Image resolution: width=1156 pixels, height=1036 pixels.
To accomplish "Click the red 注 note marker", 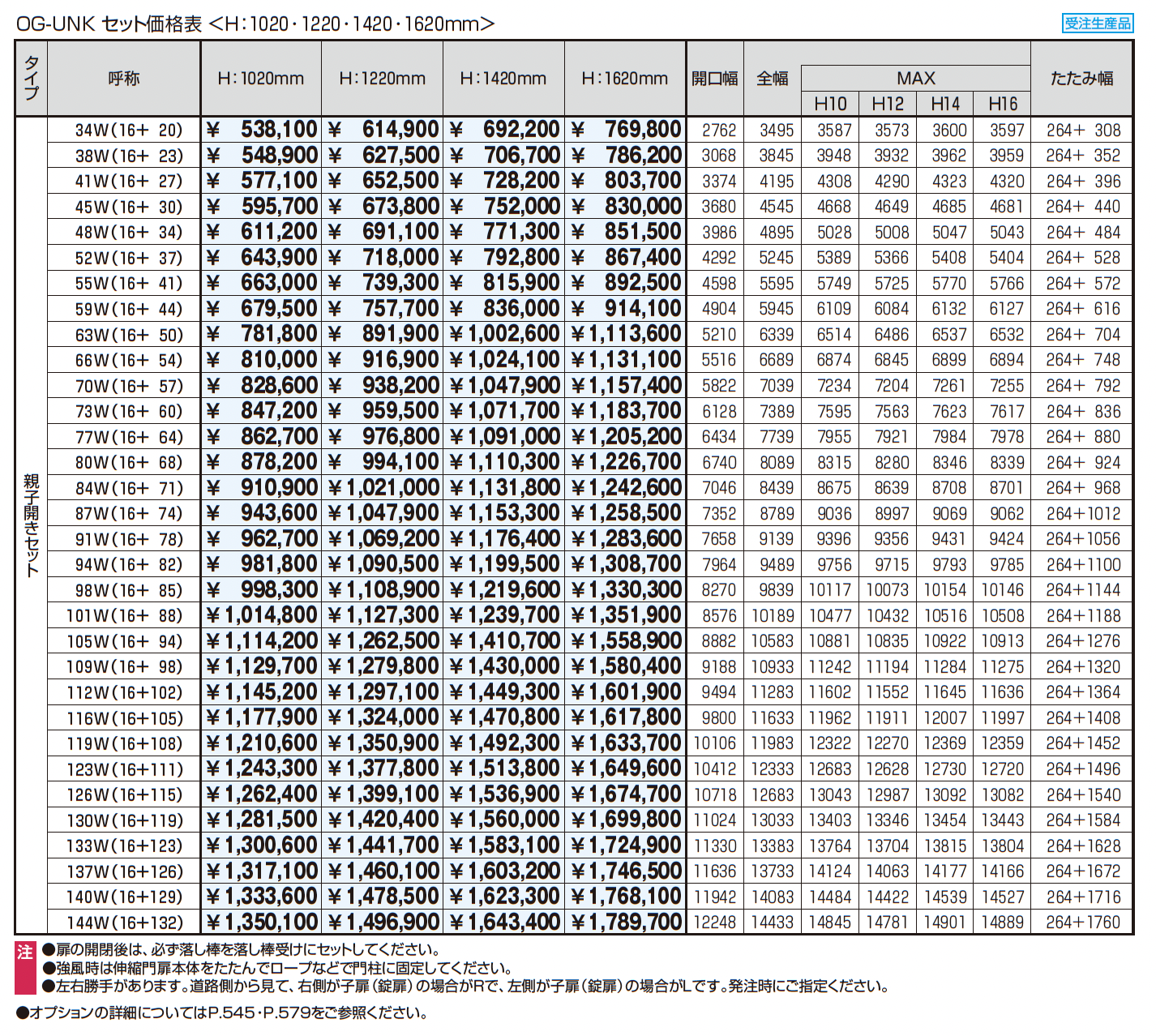I will pos(25,967).
